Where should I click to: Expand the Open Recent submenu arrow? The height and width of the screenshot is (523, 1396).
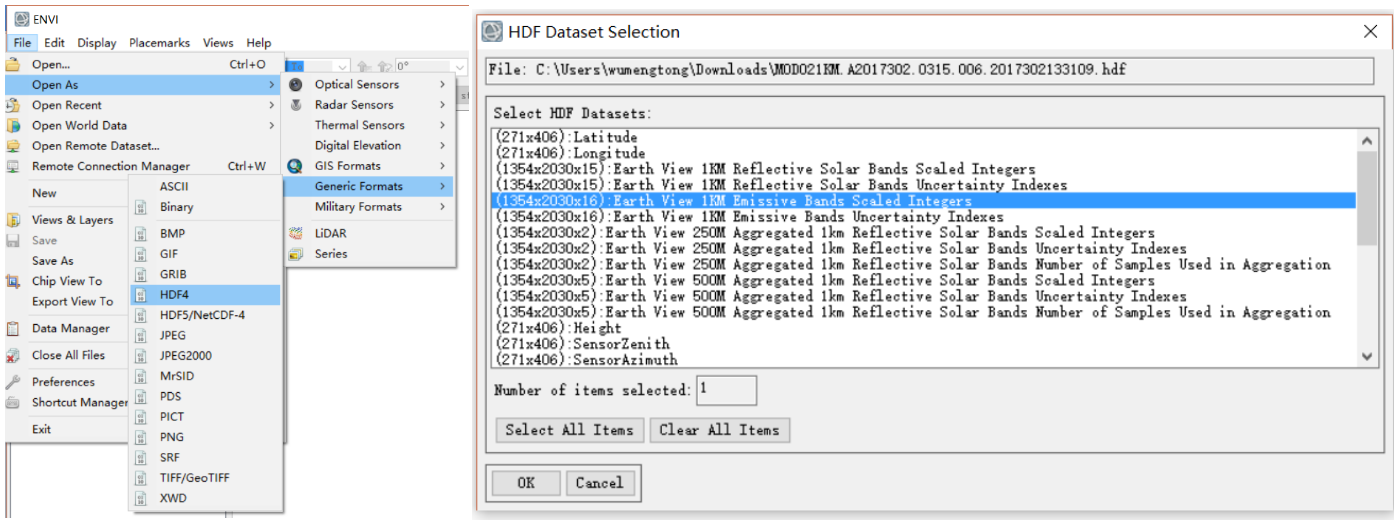click(x=271, y=105)
